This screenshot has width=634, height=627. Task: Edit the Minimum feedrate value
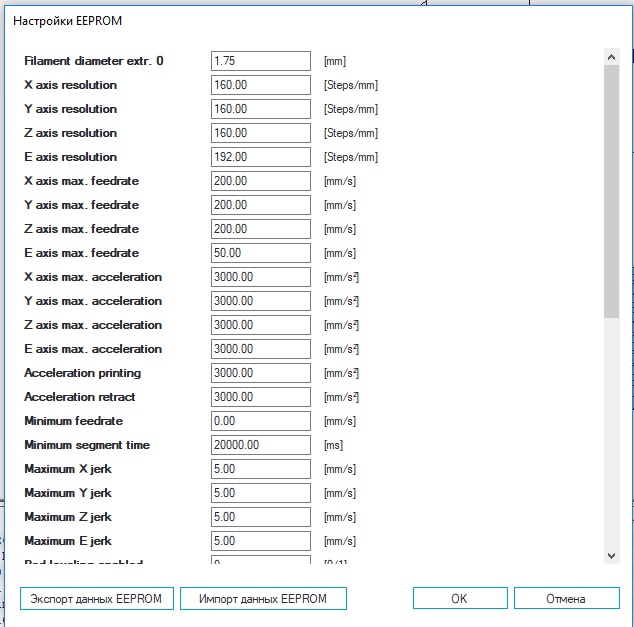coord(261,421)
